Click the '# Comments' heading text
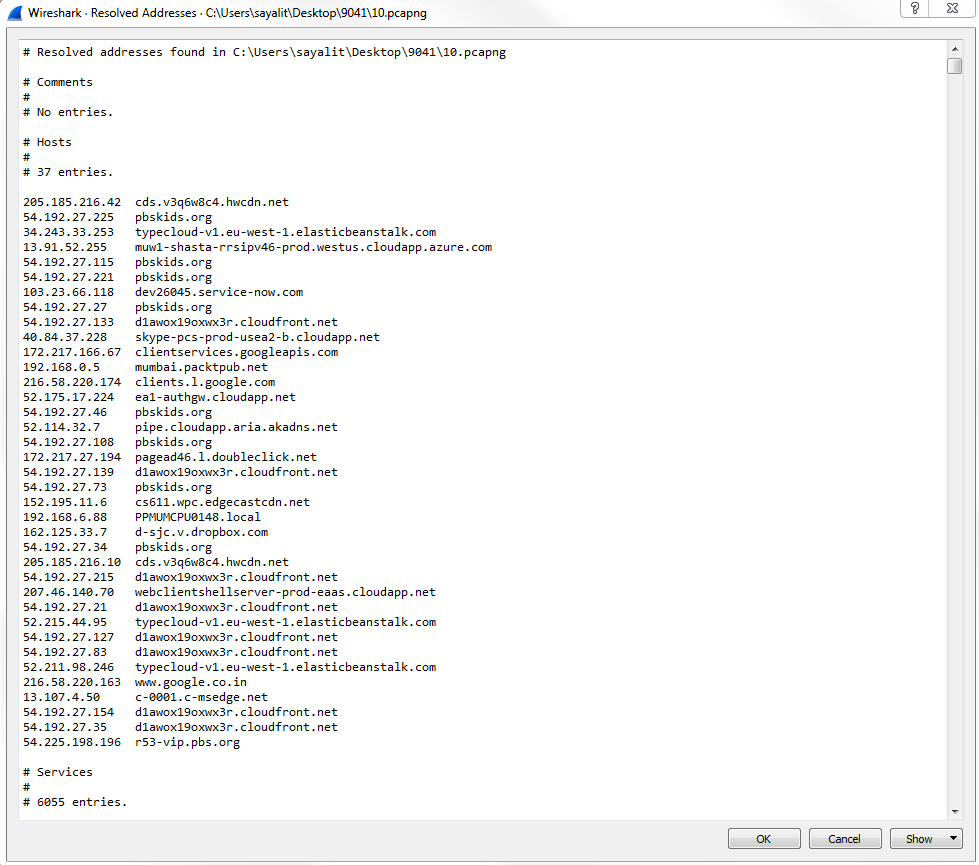The height and width of the screenshot is (865, 979). [58, 82]
